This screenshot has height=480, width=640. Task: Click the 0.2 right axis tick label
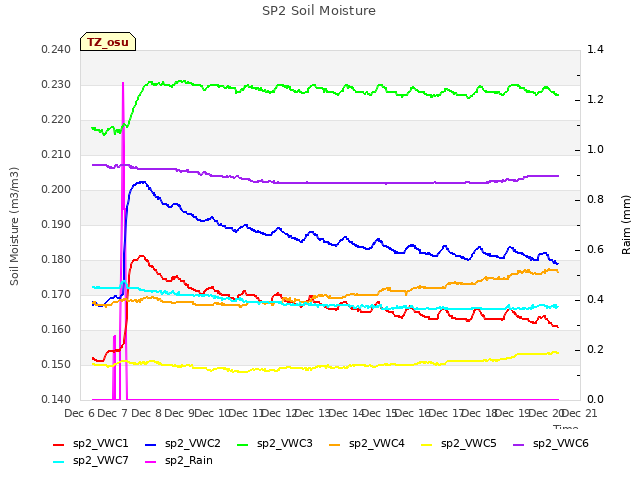point(595,350)
